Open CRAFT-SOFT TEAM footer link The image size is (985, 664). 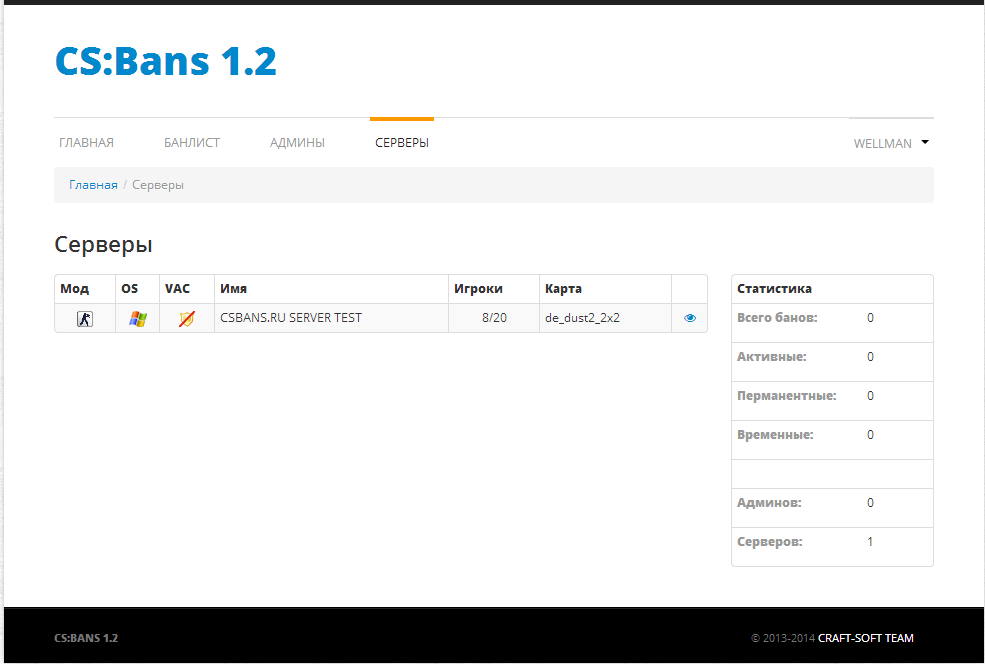(x=866, y=638)
